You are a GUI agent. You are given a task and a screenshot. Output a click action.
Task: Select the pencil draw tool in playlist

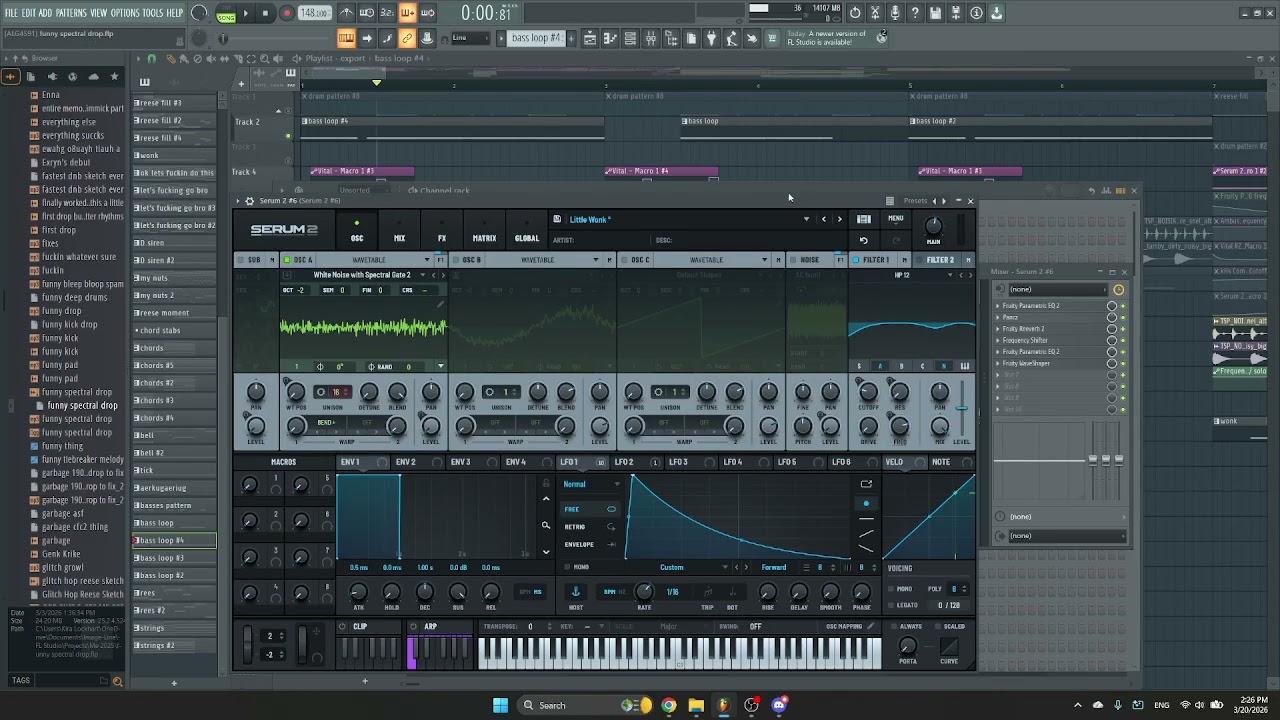click(171, 58)
